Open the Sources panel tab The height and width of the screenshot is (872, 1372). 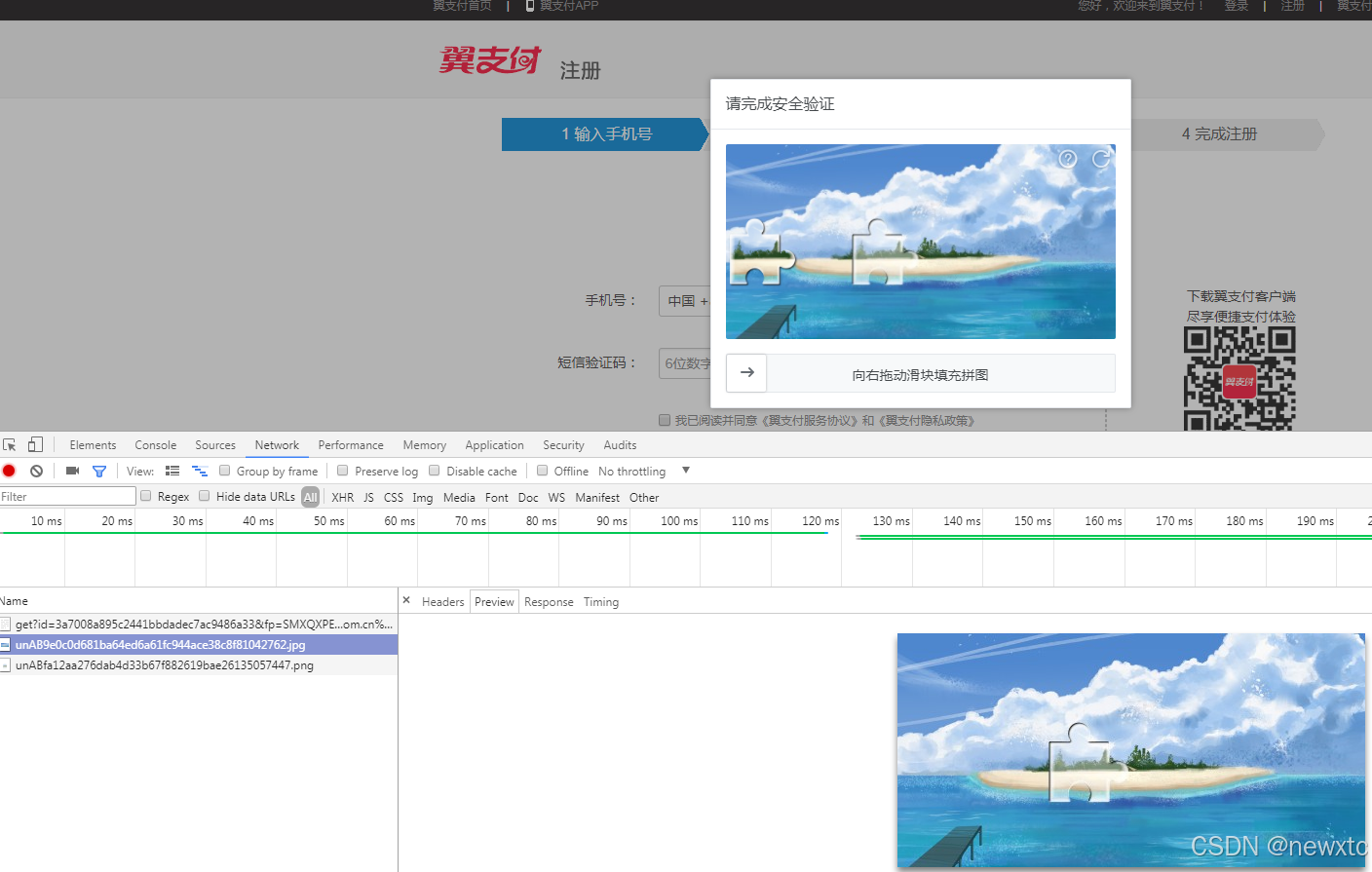click(215, 445)
